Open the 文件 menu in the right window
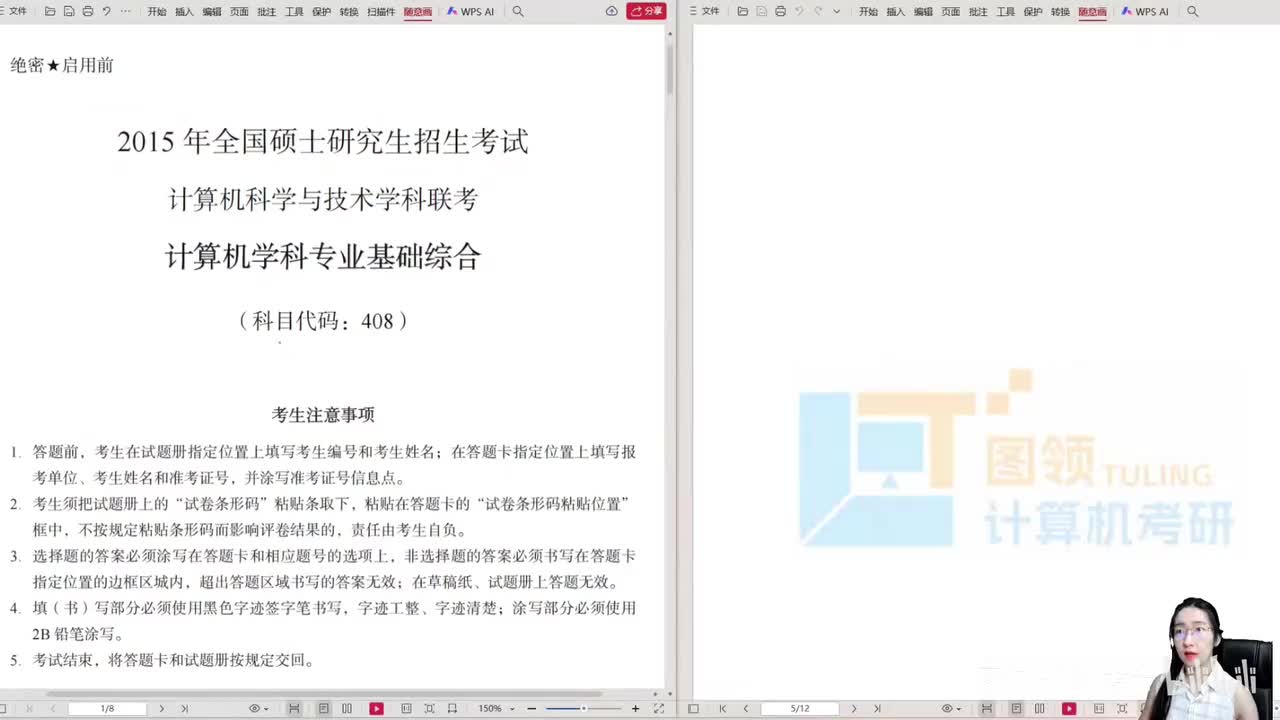The height and width of the screenshot is (720, 1280). click(710, 11)
